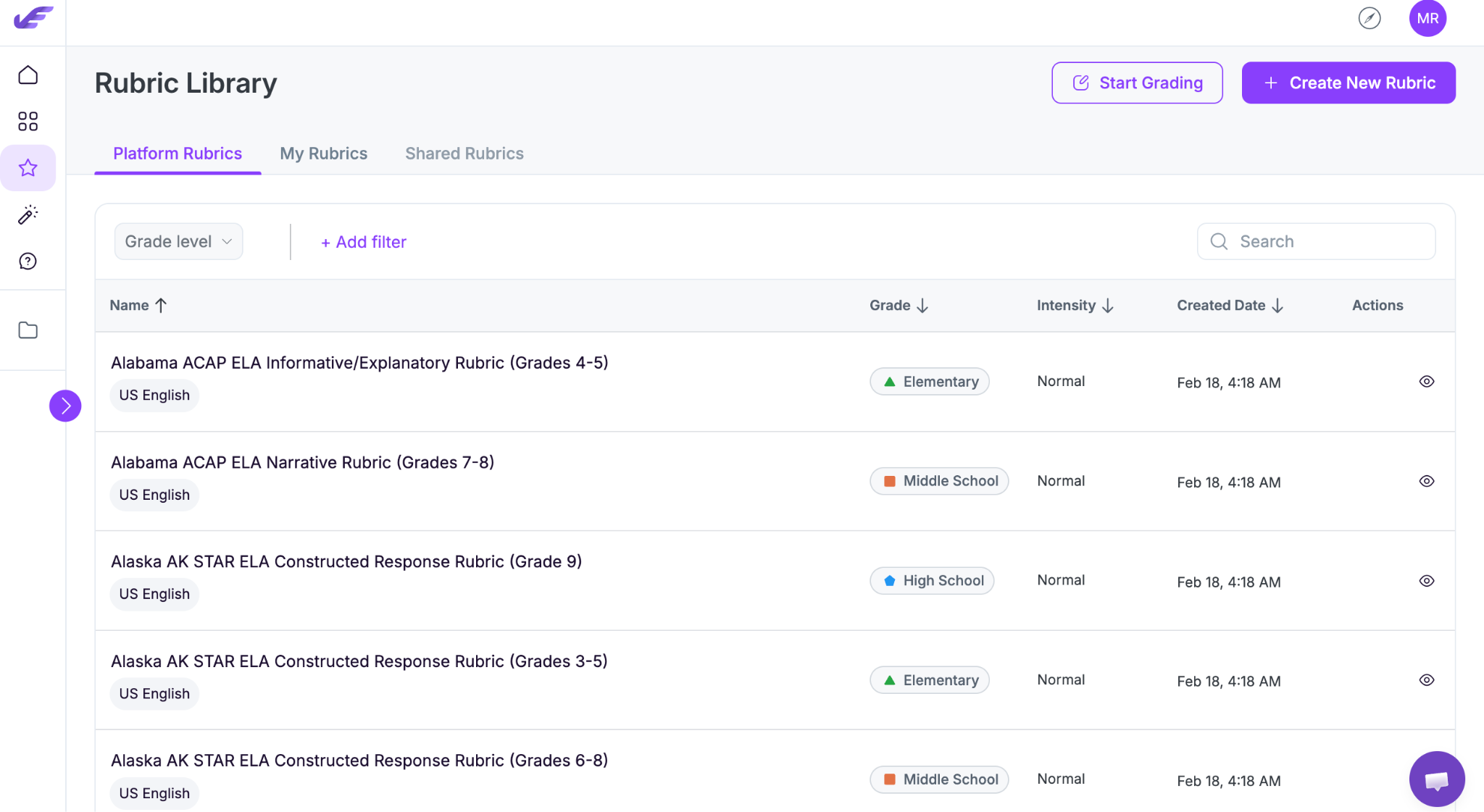Click Middle School badge on Alaska Grades 6-8 row

point(939,779)
